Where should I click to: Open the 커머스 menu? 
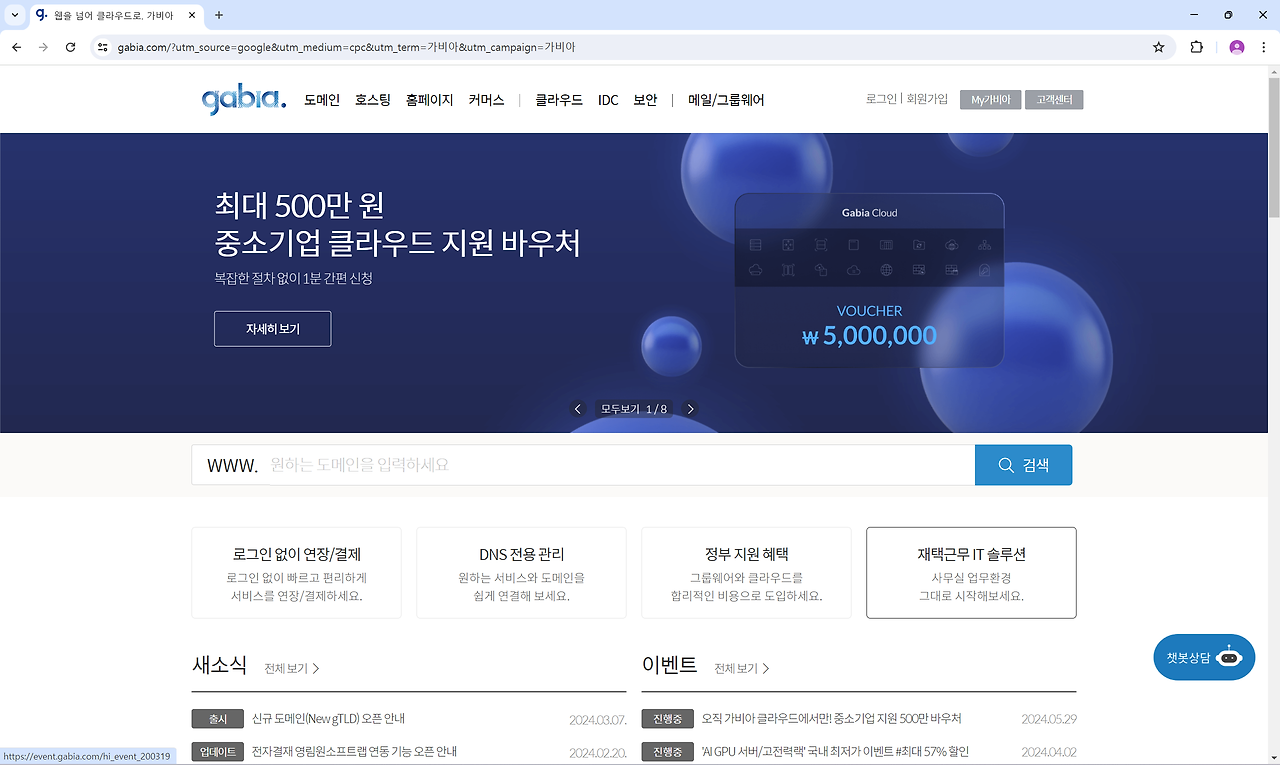(486, 100)
